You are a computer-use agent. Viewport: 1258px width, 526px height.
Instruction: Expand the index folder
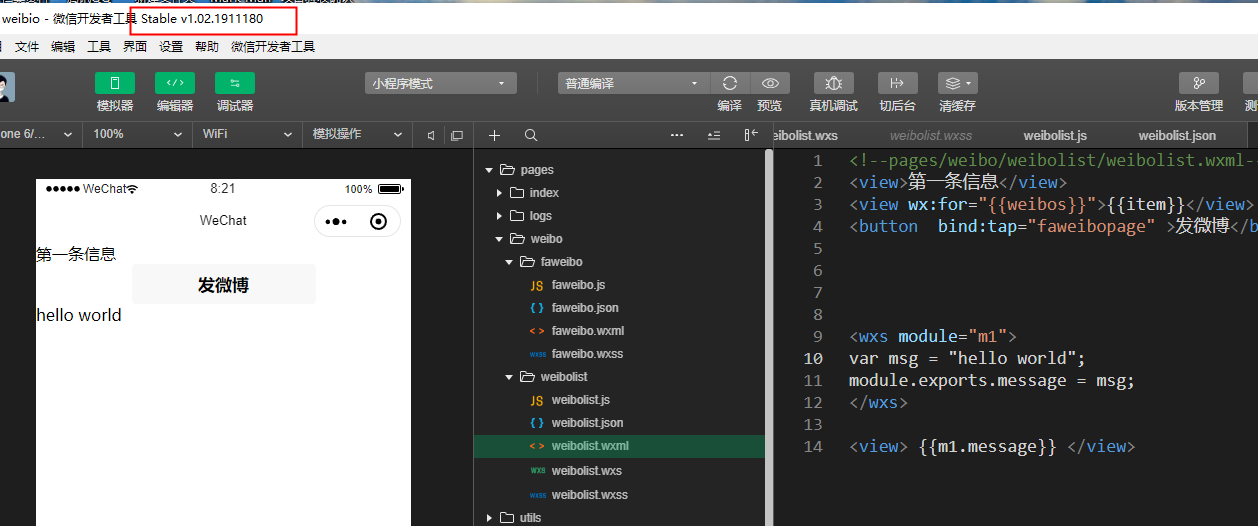(x=500, y=193)
